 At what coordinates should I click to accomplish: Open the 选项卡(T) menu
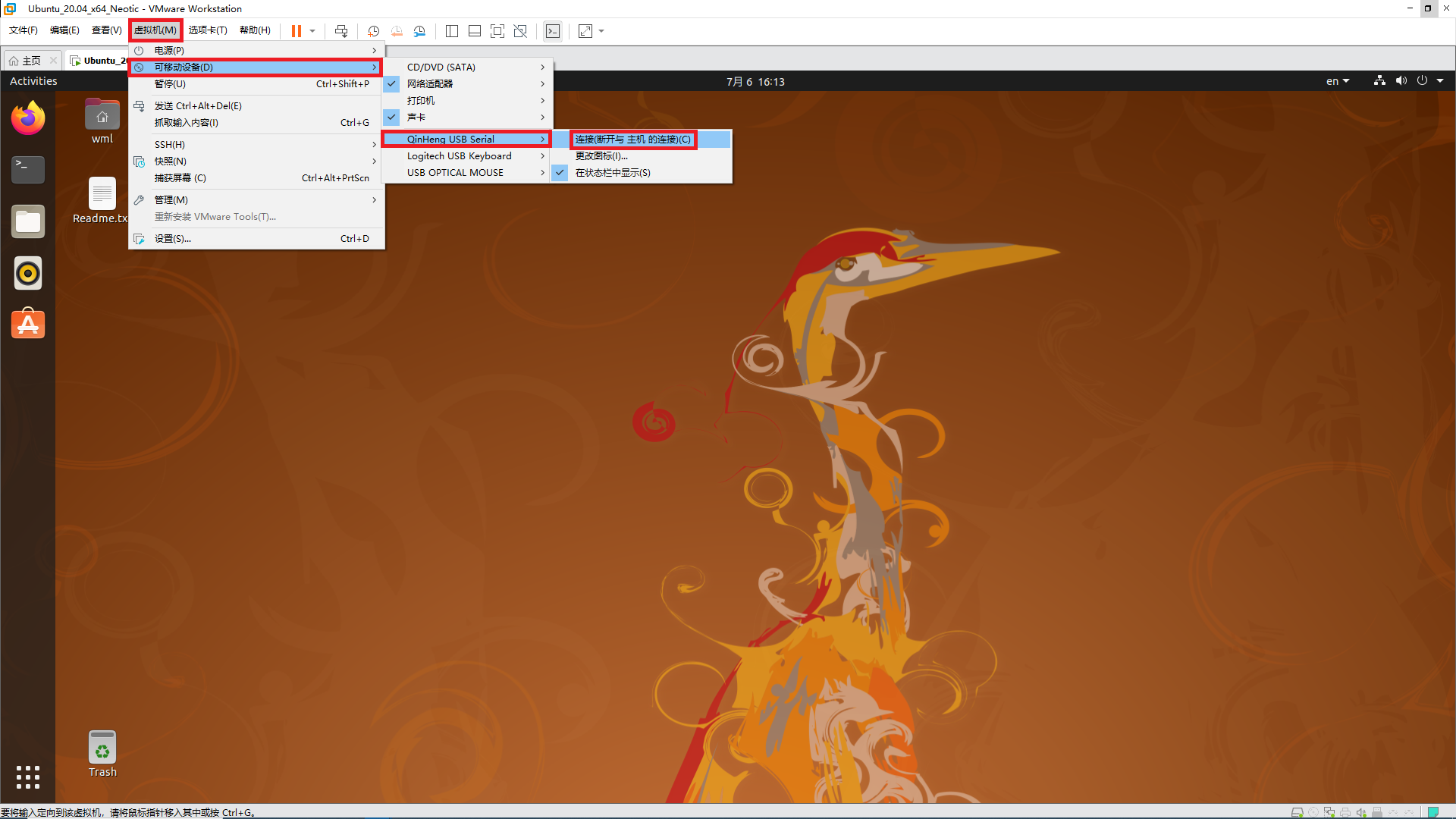(x=208, y=30)
